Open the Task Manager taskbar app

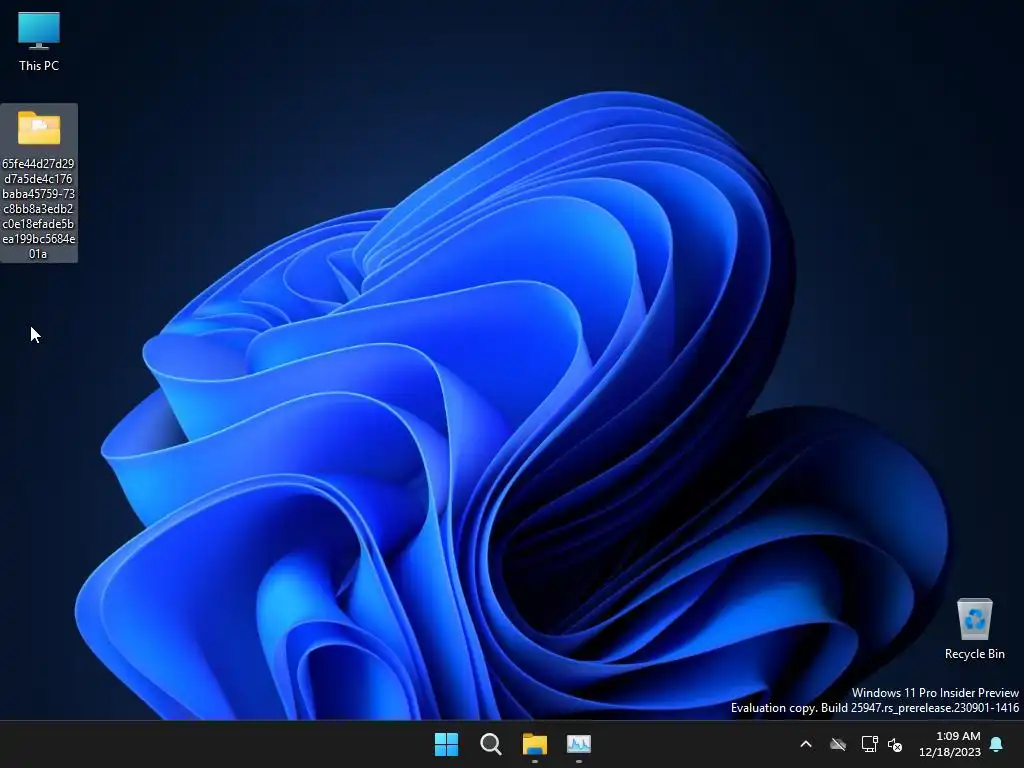pos(579,744)
